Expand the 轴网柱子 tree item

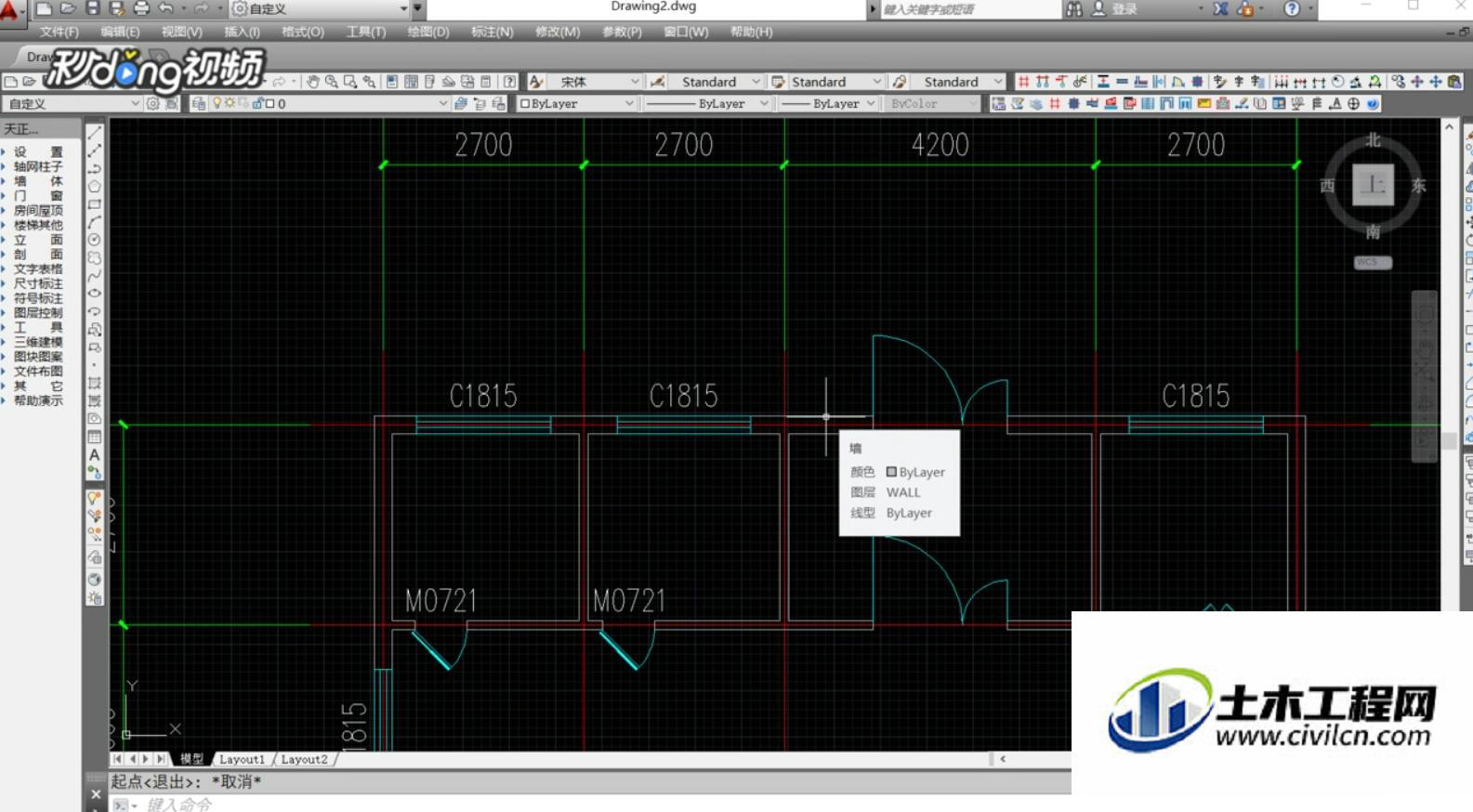(x=38, y=166)
